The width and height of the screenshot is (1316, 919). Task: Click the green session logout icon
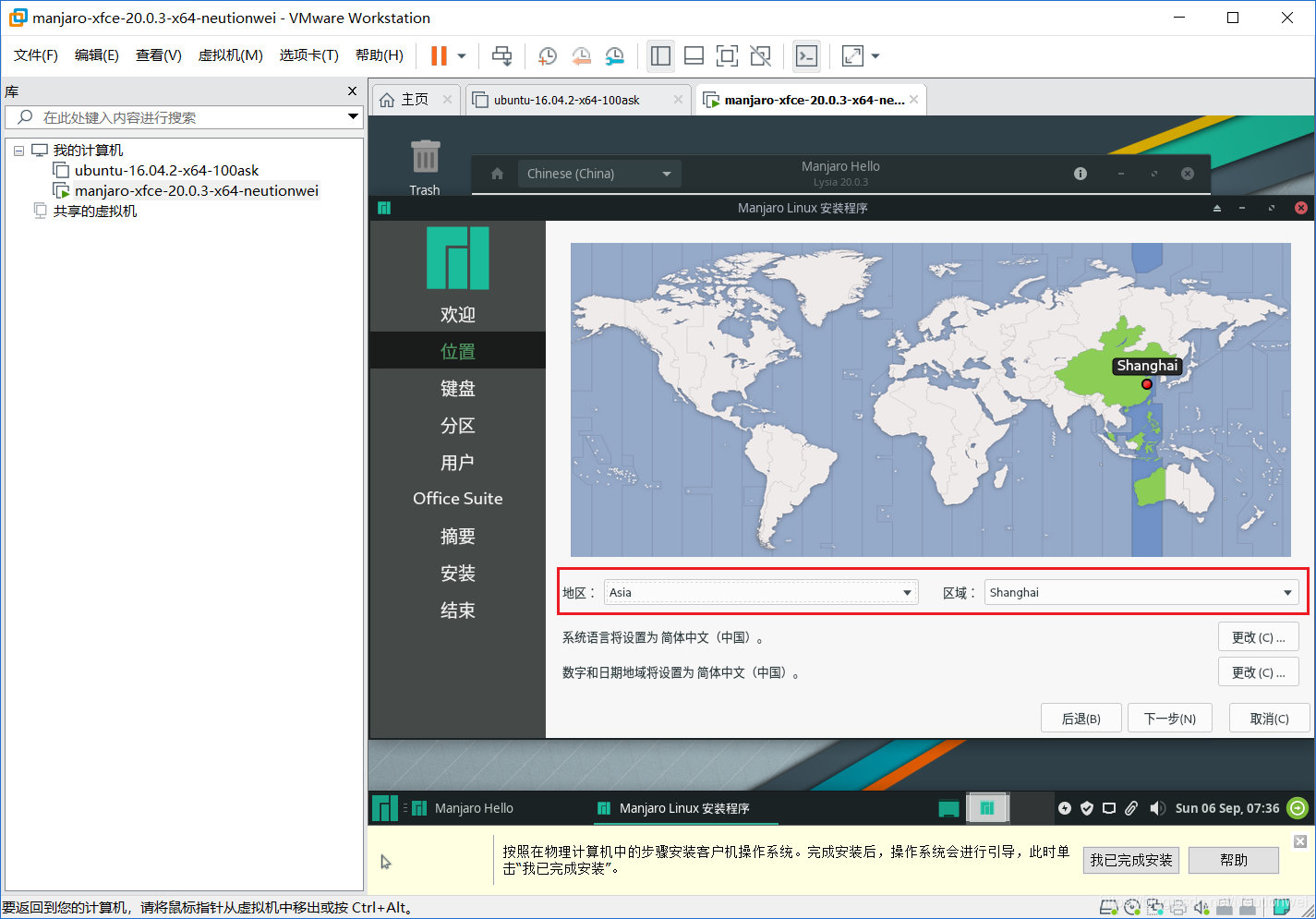click(x=1298, y=808)
